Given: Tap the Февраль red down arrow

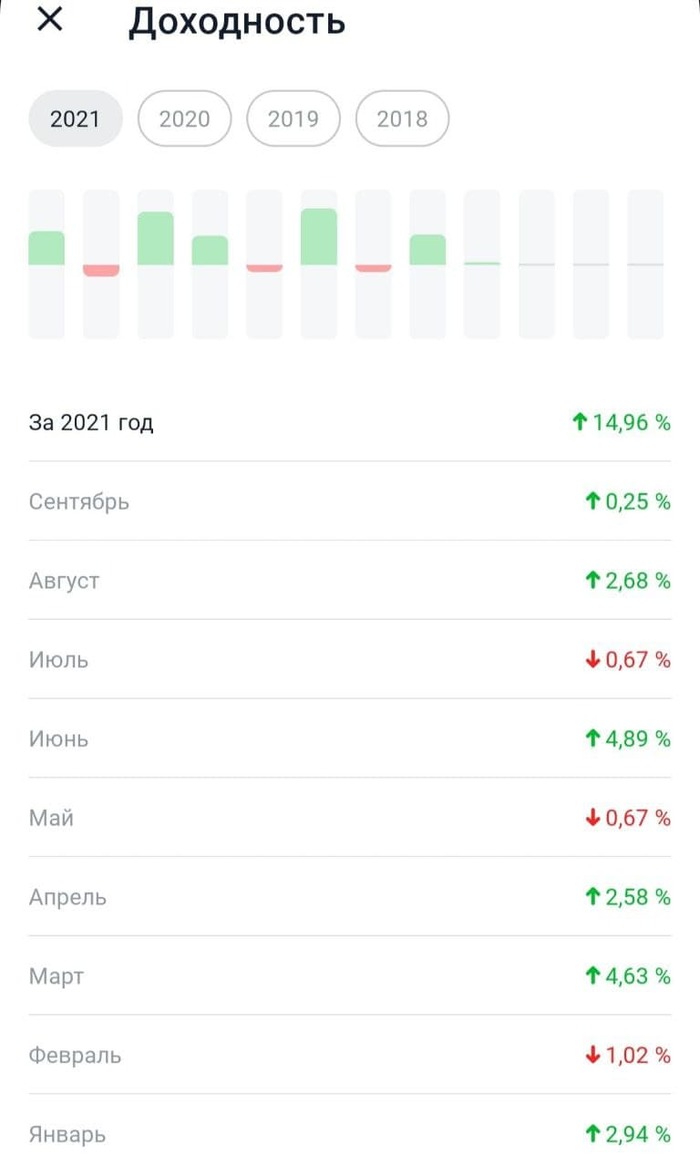Looking at the screenshot, I should coord(592,1055).
